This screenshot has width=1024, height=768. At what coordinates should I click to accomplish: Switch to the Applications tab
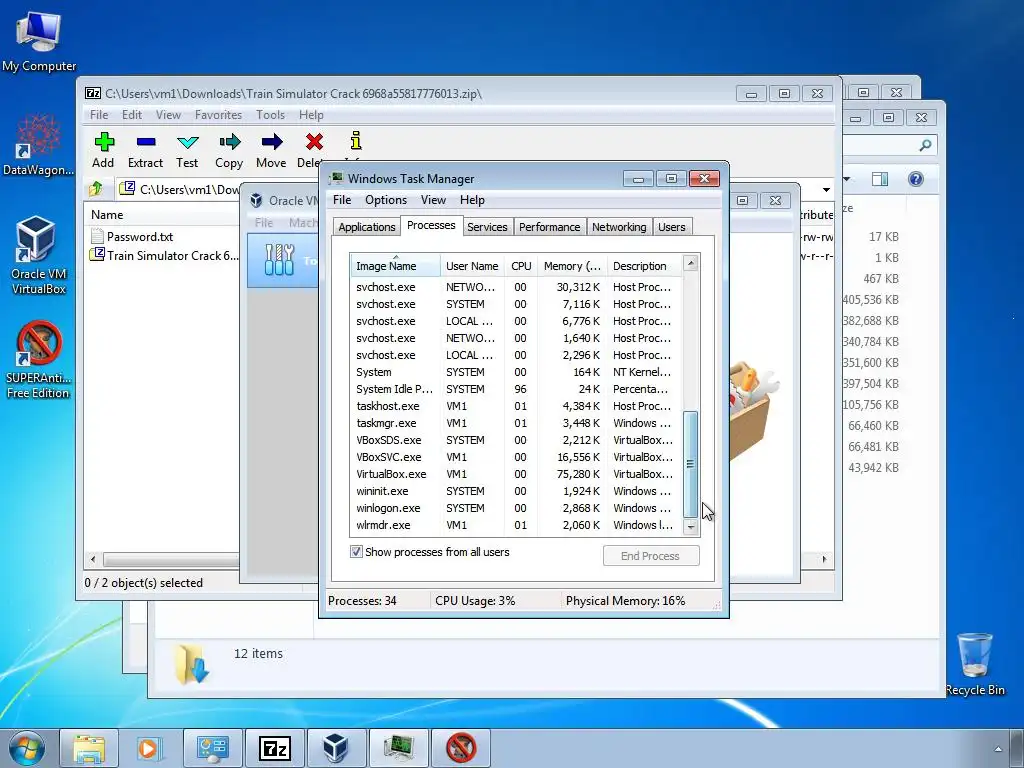(x=366, y=227)
